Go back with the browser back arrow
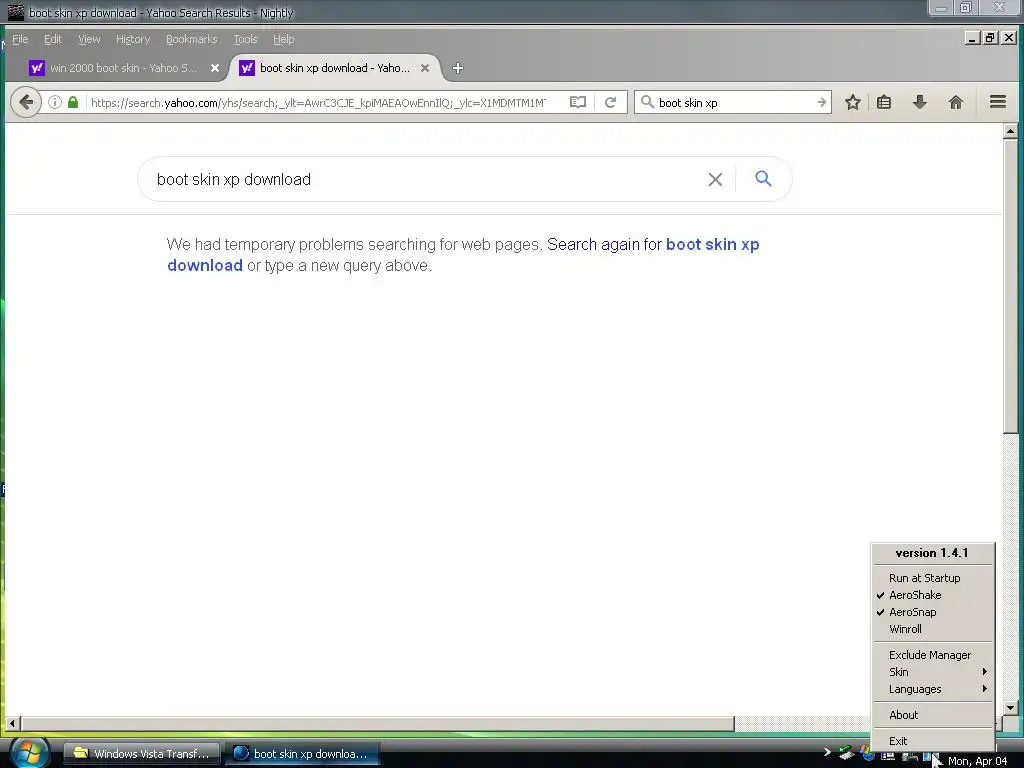This screenshot has height=768, width=1024. coord(26,102)
